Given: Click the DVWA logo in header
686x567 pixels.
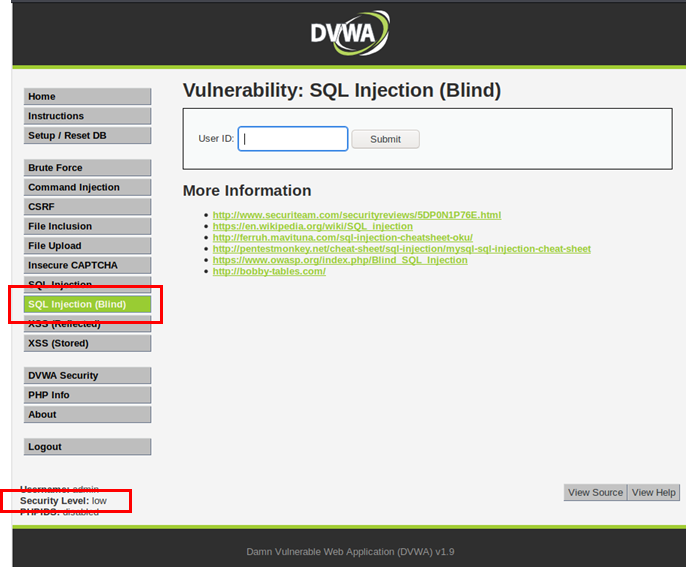Looking at the screenshot, I should (x=350, y=33).
